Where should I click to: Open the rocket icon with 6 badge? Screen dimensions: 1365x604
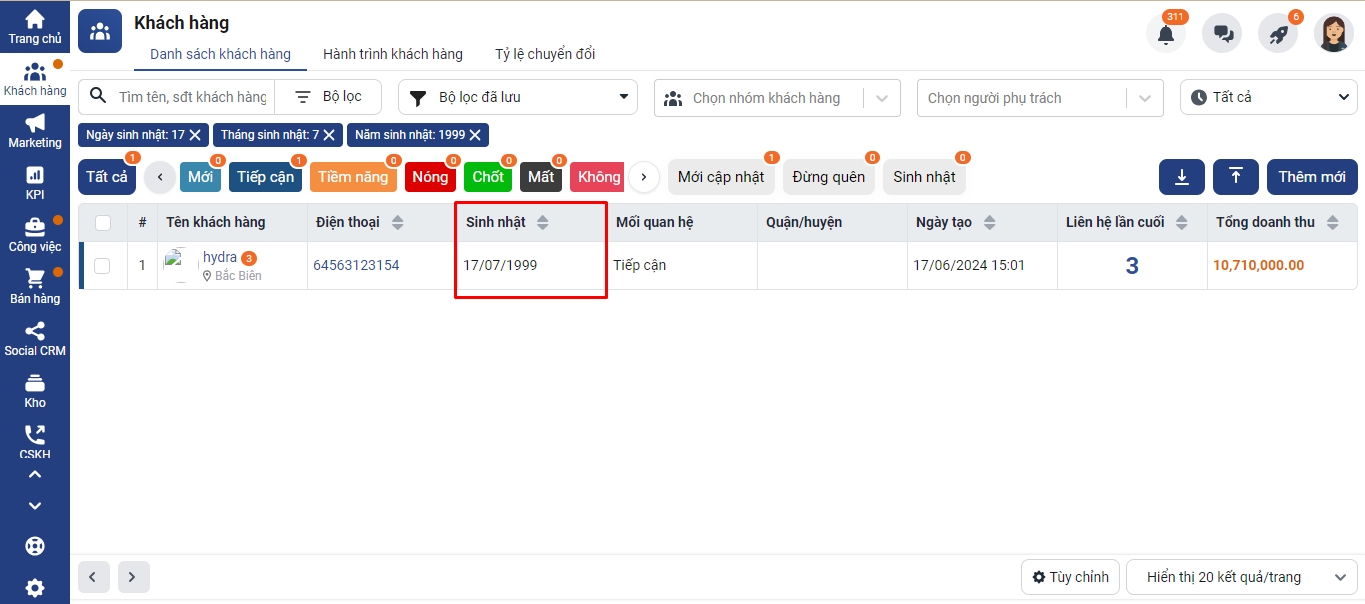point(1278,33)
